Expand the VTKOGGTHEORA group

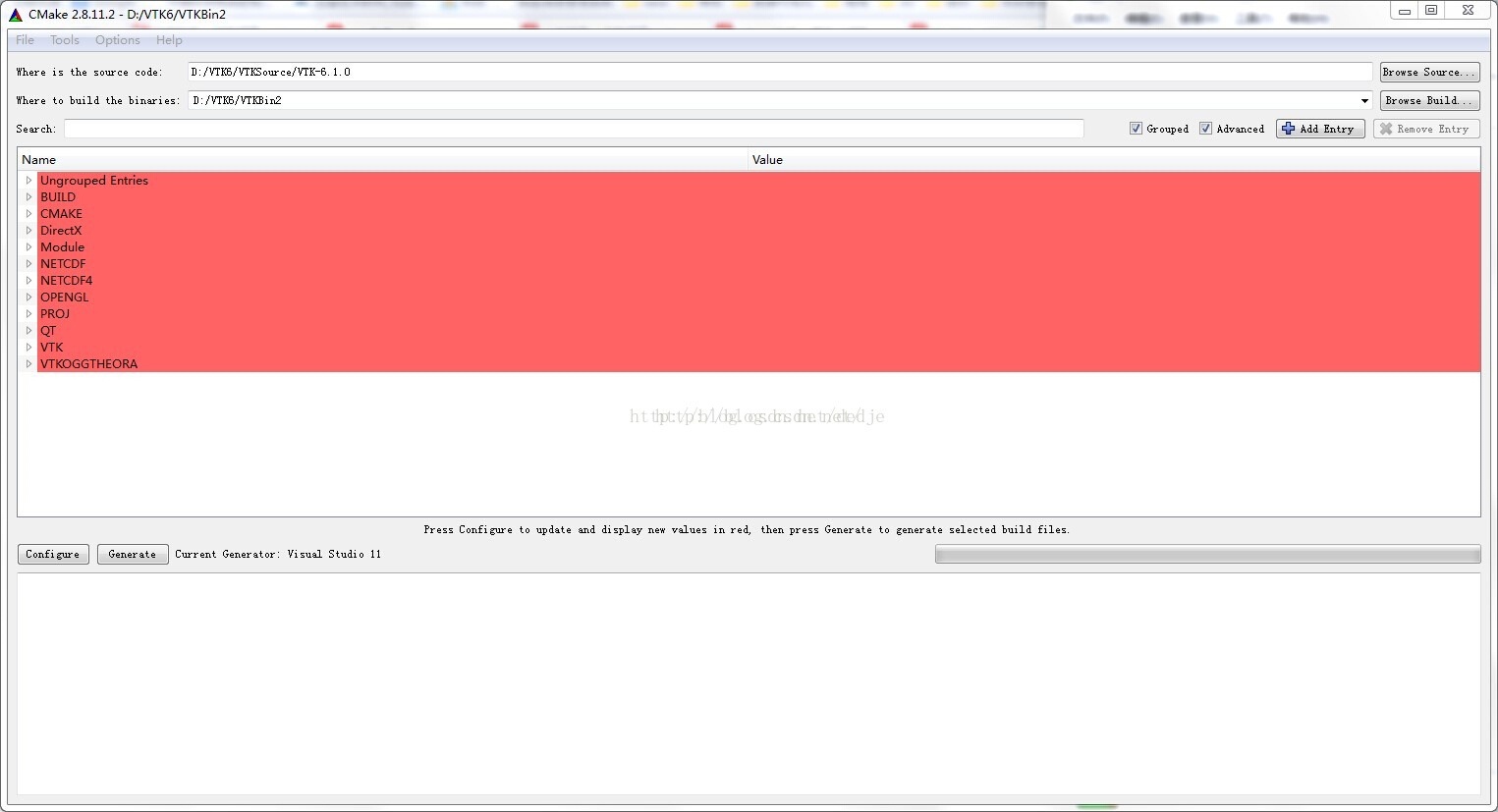(x=28, y=364)
